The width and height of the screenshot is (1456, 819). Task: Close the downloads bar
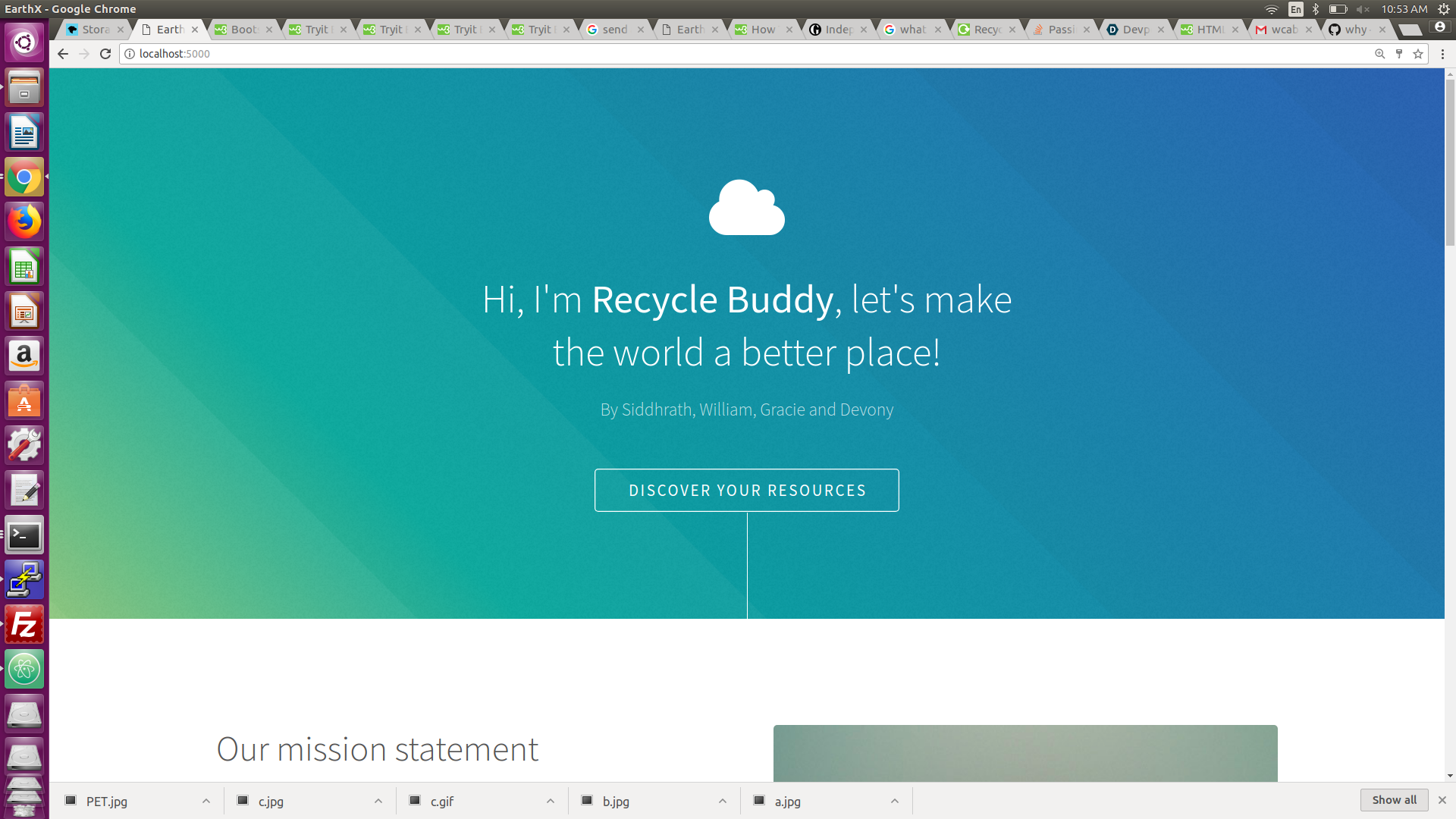tap(1442, 800)
